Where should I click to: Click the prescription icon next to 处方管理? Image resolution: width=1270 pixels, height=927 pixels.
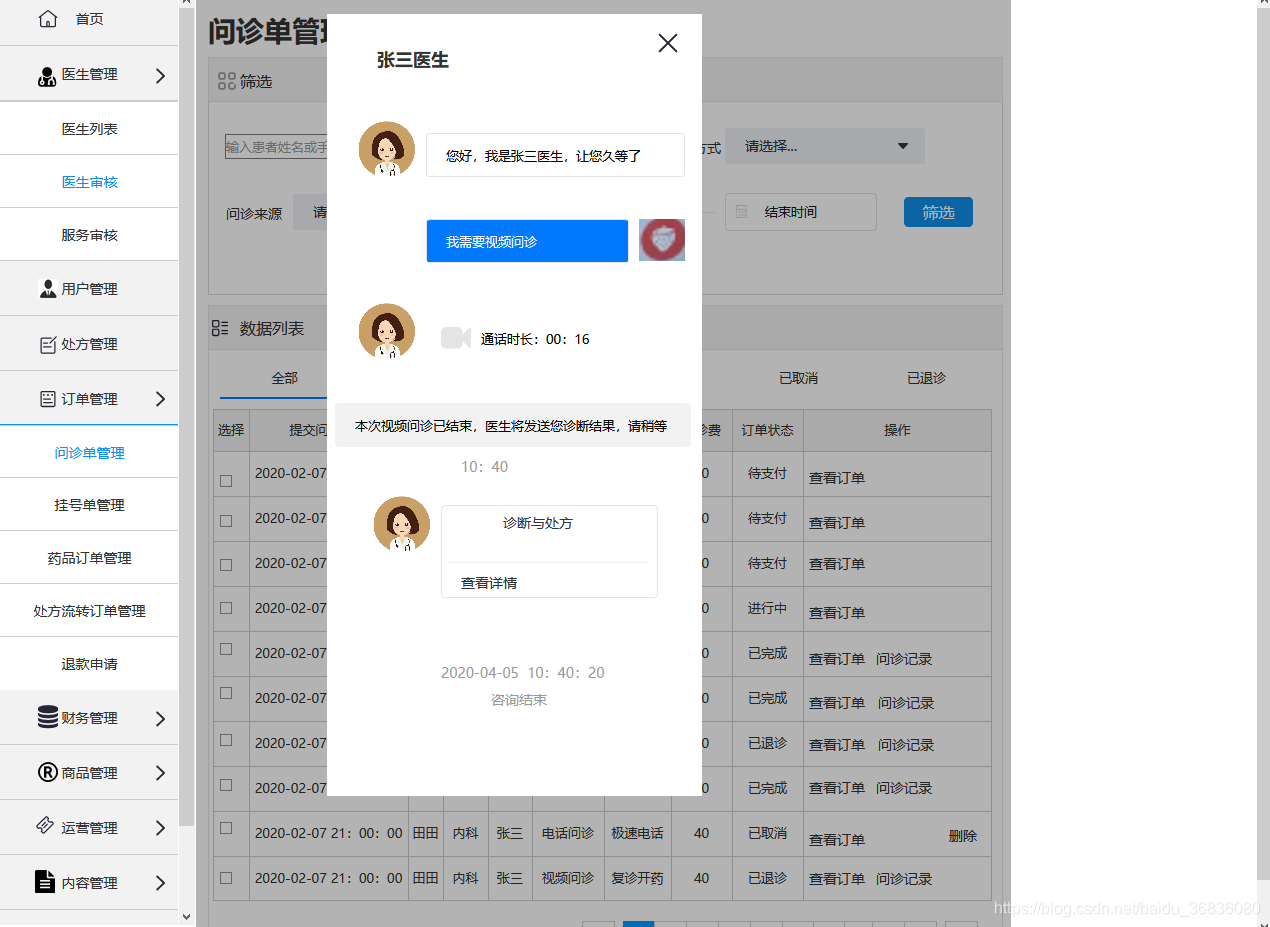pos(47,343)
